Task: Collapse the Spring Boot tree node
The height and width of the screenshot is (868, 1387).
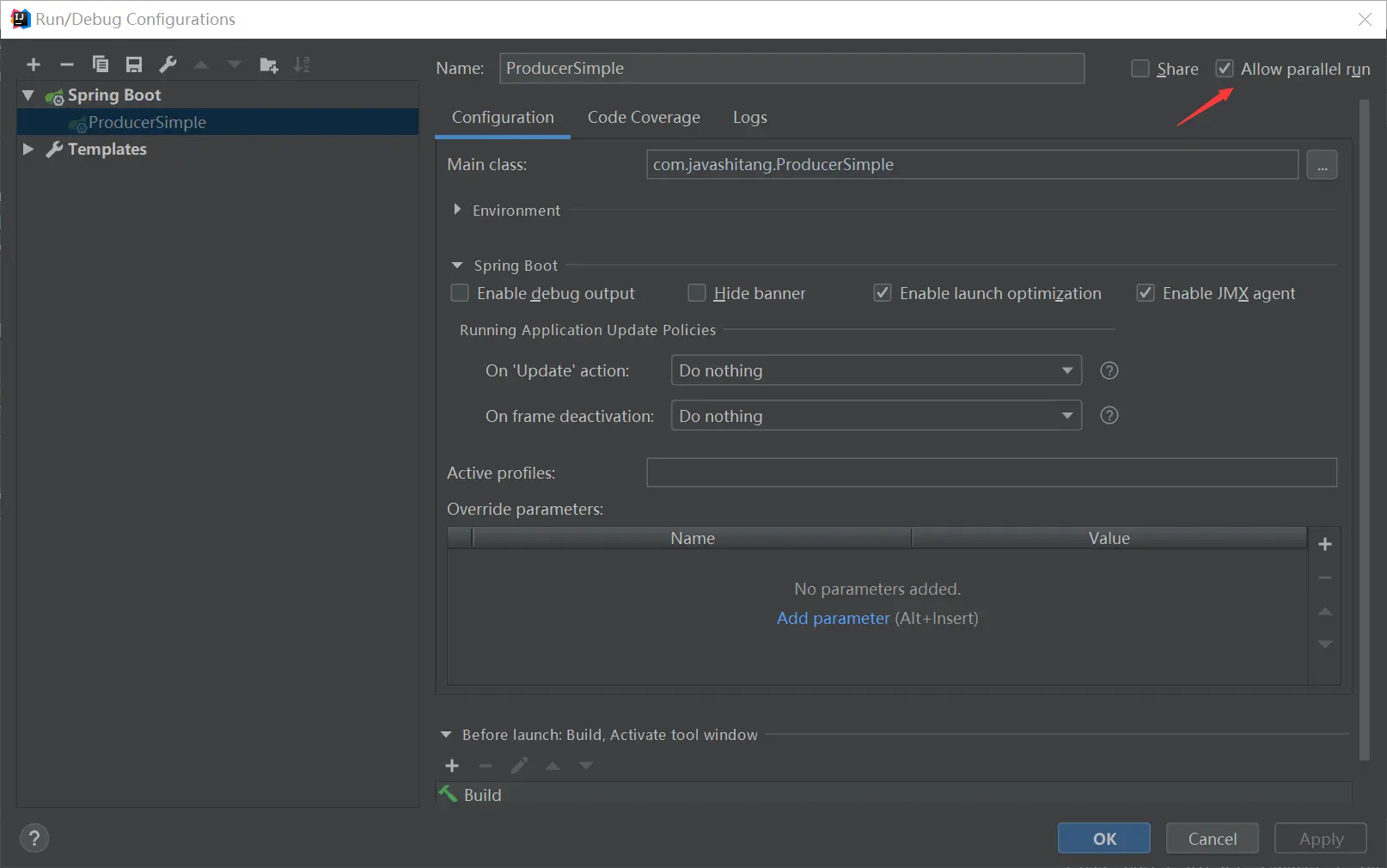Action: (x=28, y=95)
